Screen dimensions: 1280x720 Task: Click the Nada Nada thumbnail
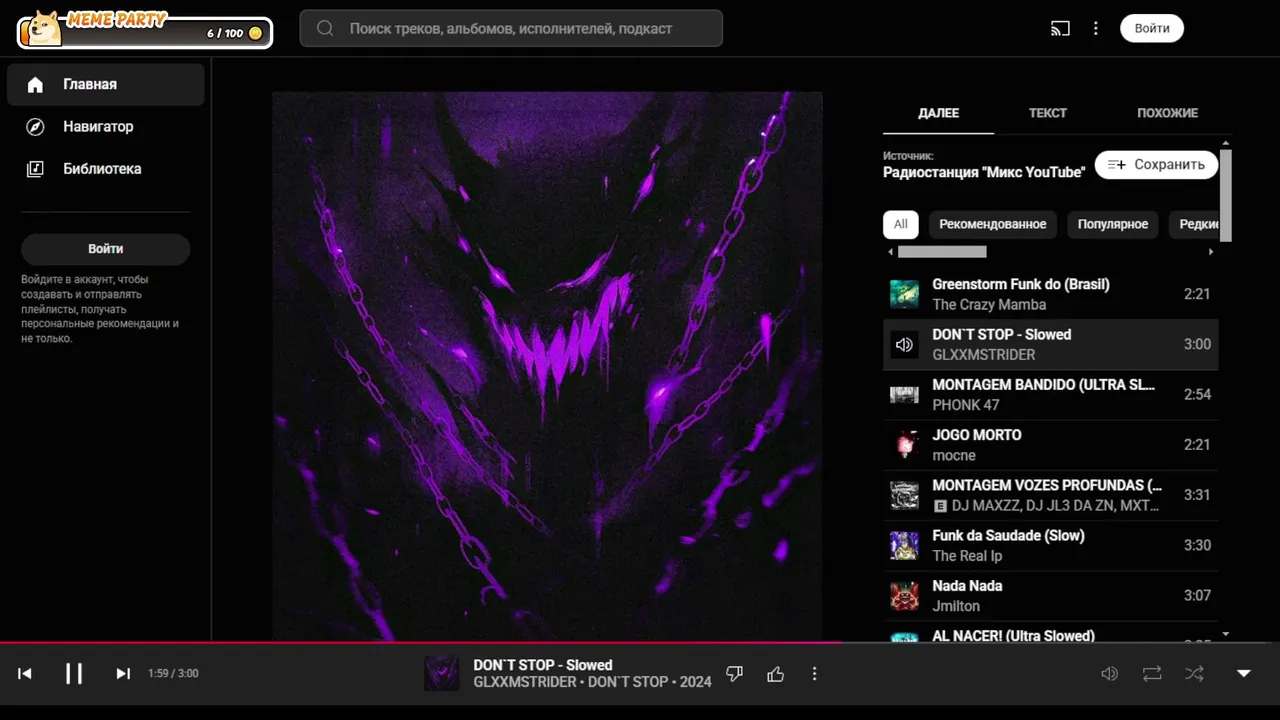pos(904,596)
